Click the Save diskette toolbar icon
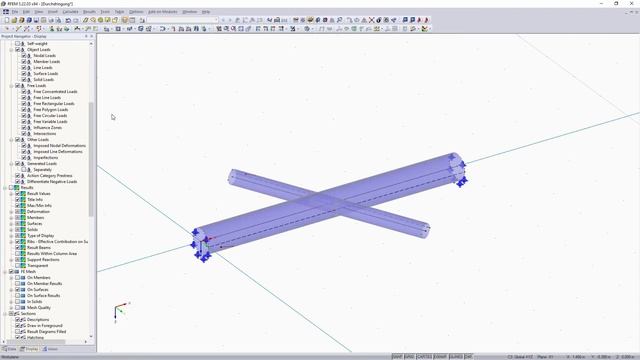The height and width of the screenshot is (360, 640). 36,20
